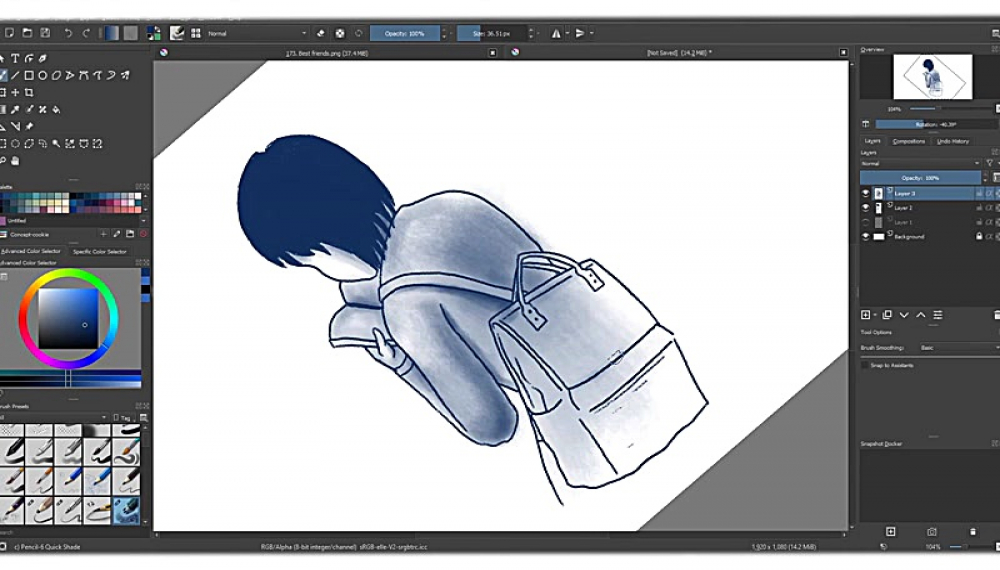This screenshot has height=570, width=1000.
Task: Click the Overview canvas thumbnail
Action: 931,77
